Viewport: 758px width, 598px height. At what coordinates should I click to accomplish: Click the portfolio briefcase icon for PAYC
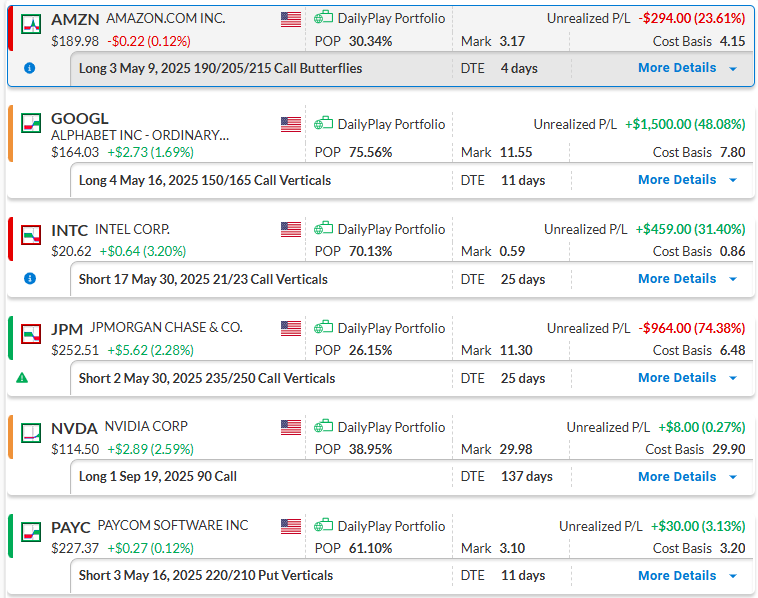point(323,525)
